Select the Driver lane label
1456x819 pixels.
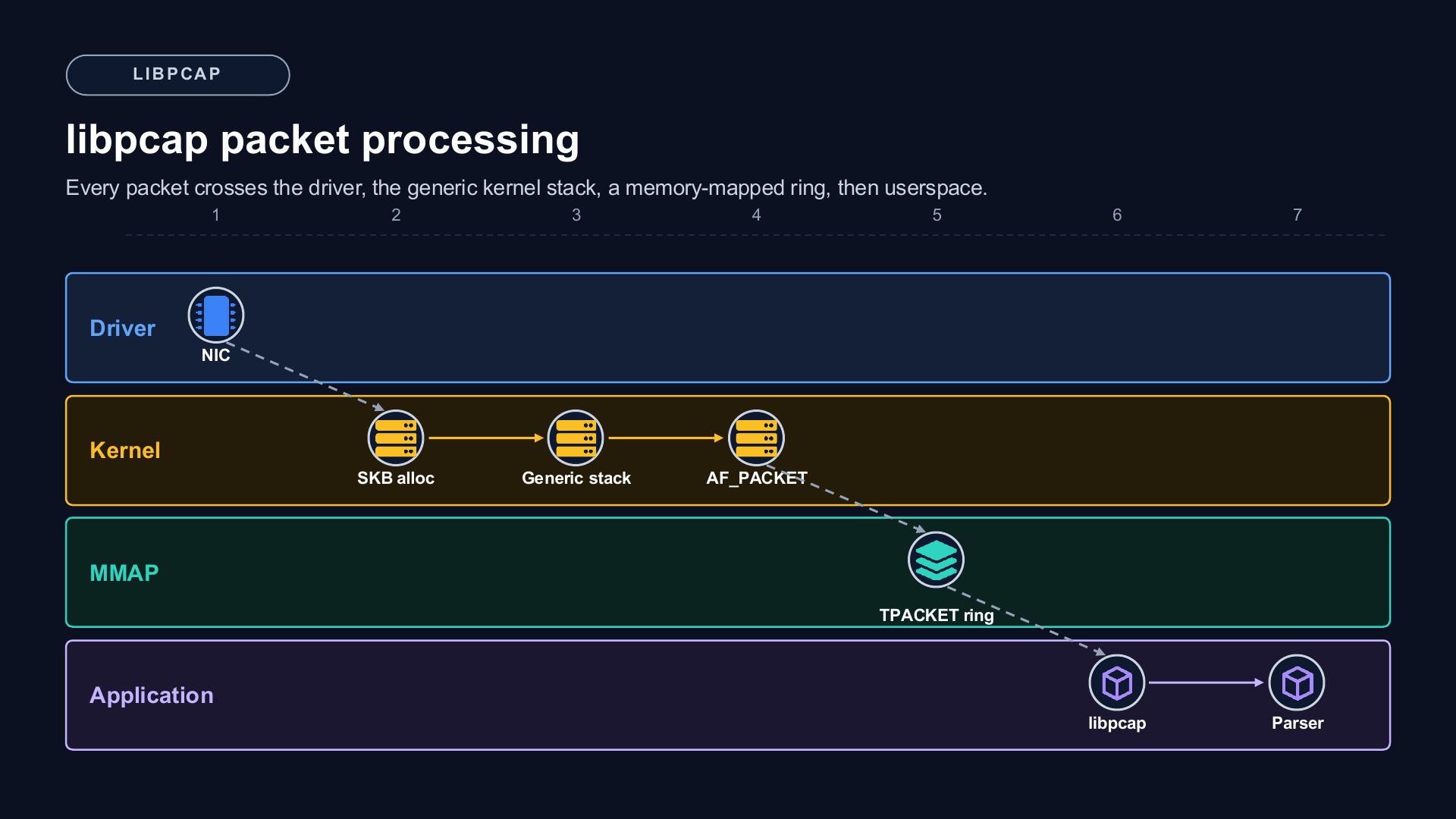(122, 328)
